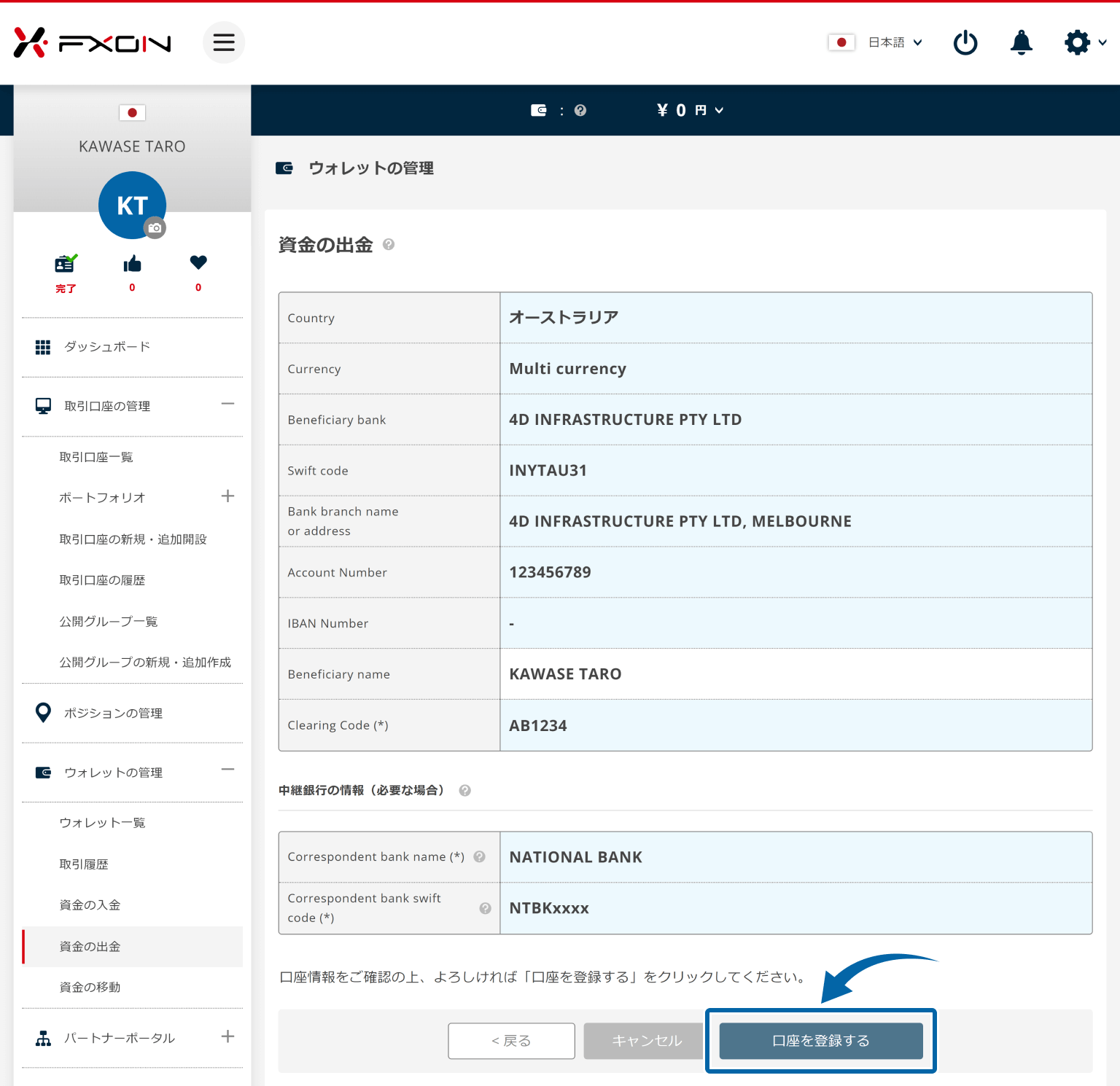Viewport: 1120px width, 1086px height.
Task: Click the help icon beside 資金の出金 heading
Action: click(389, 244)
